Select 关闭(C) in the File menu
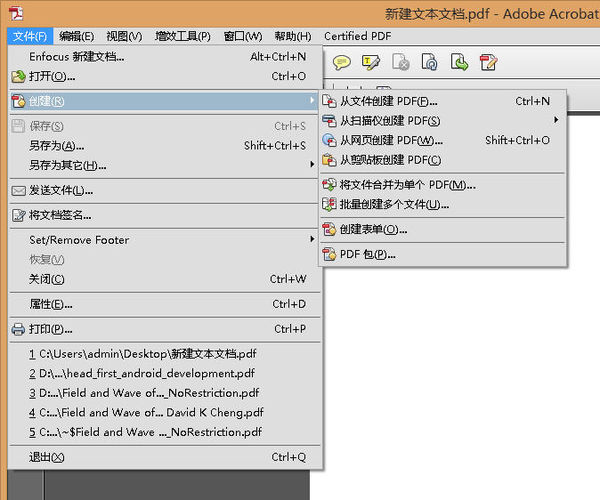Viewport: 600px width, 500px height. click(165, 279)
